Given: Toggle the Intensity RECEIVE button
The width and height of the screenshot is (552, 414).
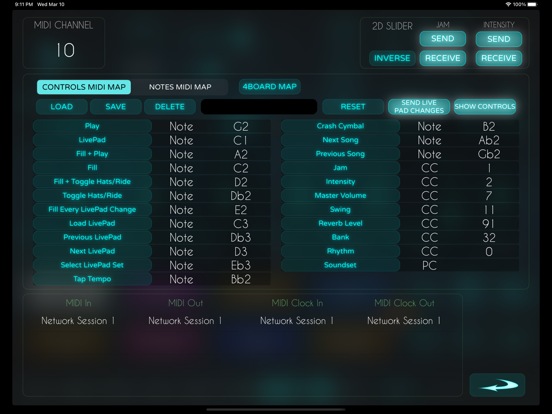Looking at the screenshot, I should click(x=498, y=58).
